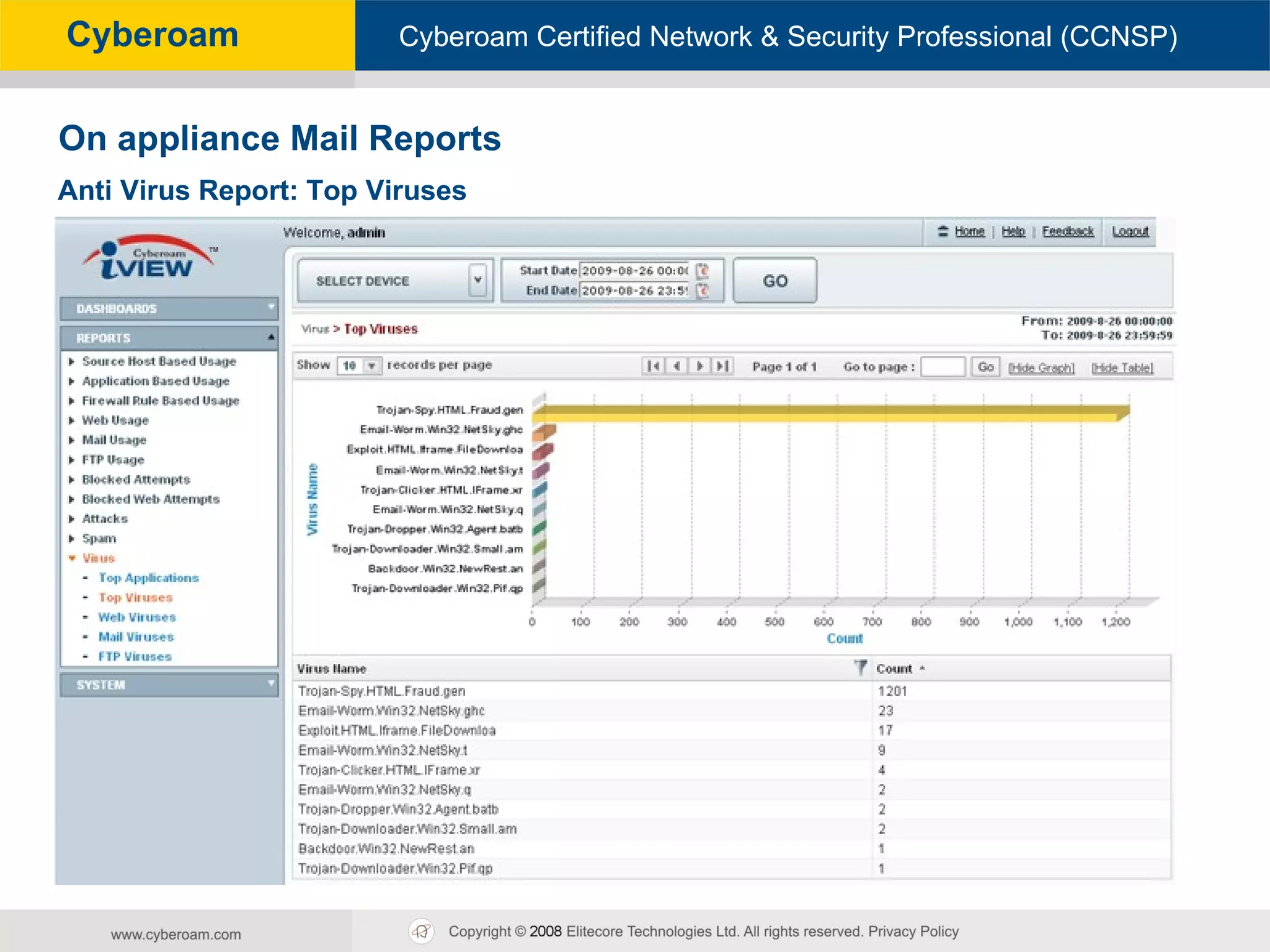The width and height of the screenshot is (1270, 952).
Task: Open FTP Viruses report
Action: click(135, 656)
